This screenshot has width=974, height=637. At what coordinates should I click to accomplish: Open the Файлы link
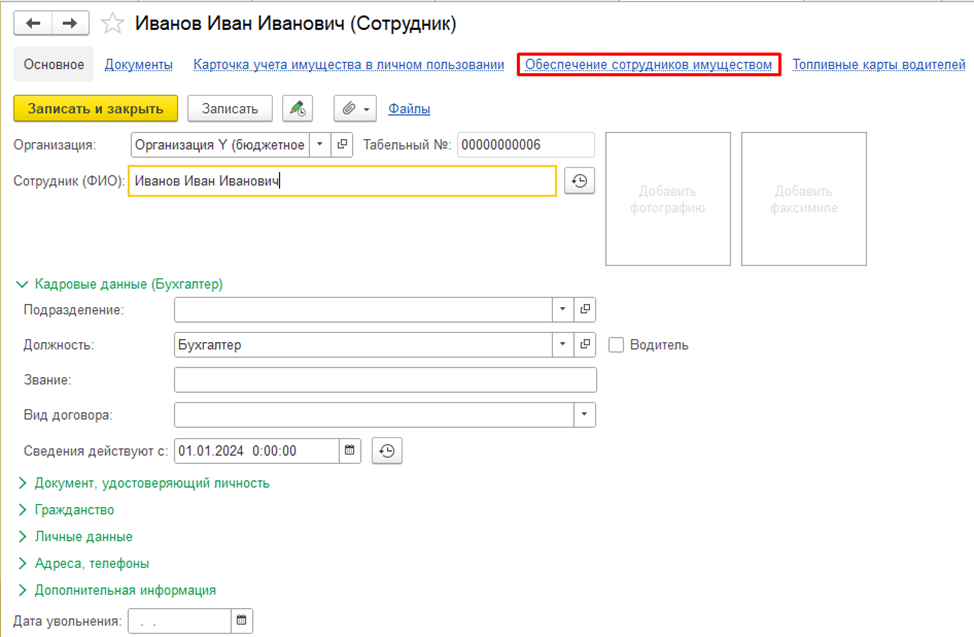click(409, 109)
